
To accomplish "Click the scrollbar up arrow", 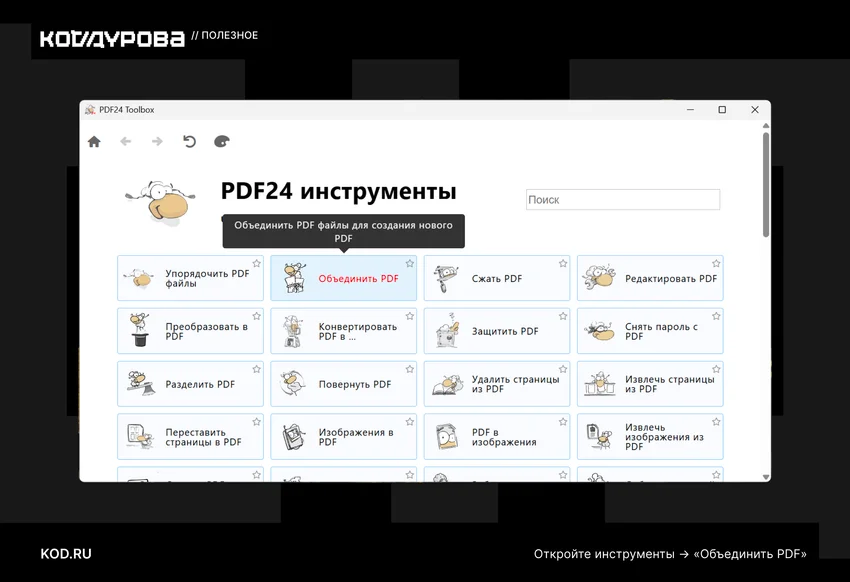I will point(766,126).
